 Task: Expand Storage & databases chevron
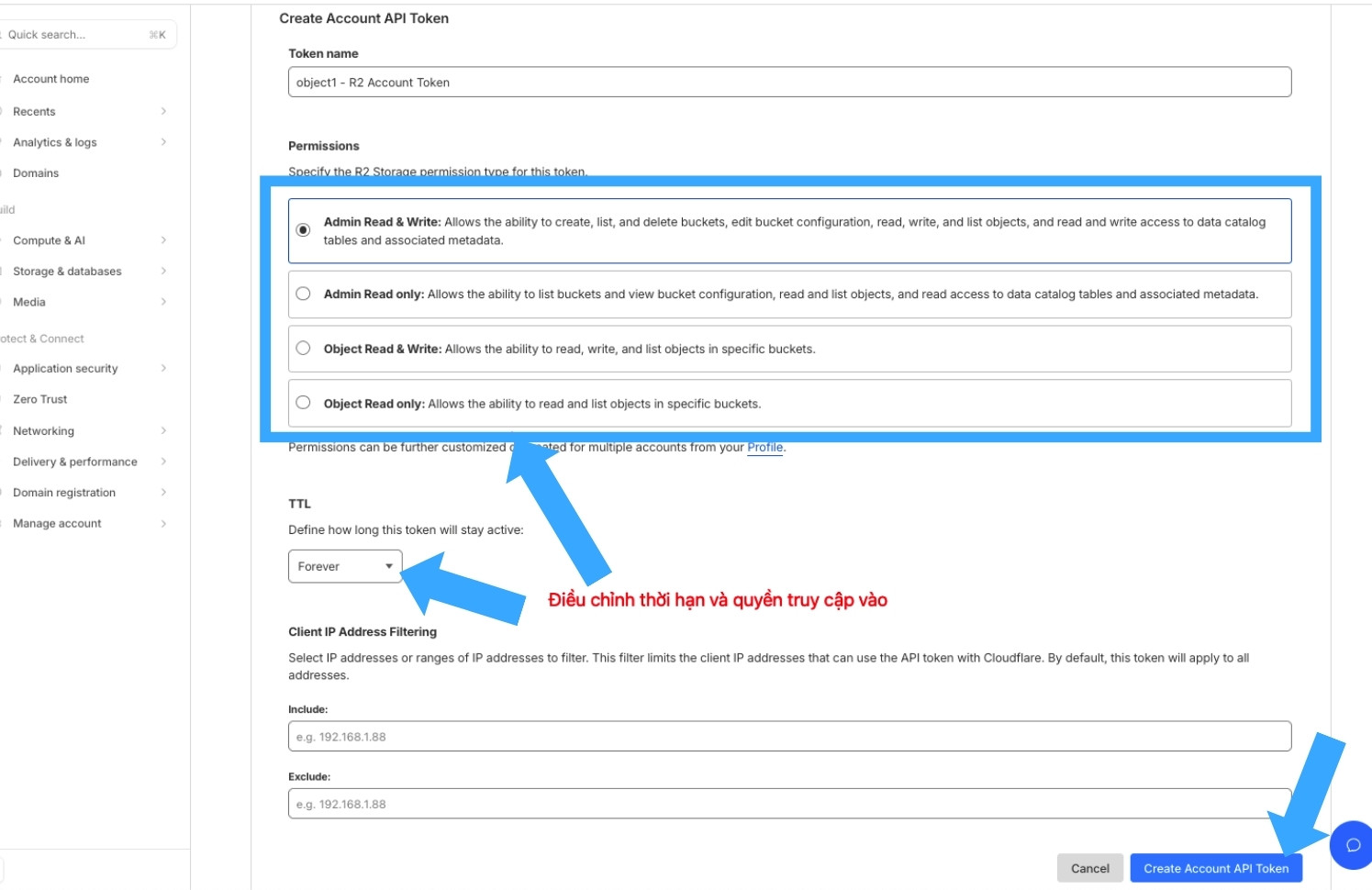[163, 271]
